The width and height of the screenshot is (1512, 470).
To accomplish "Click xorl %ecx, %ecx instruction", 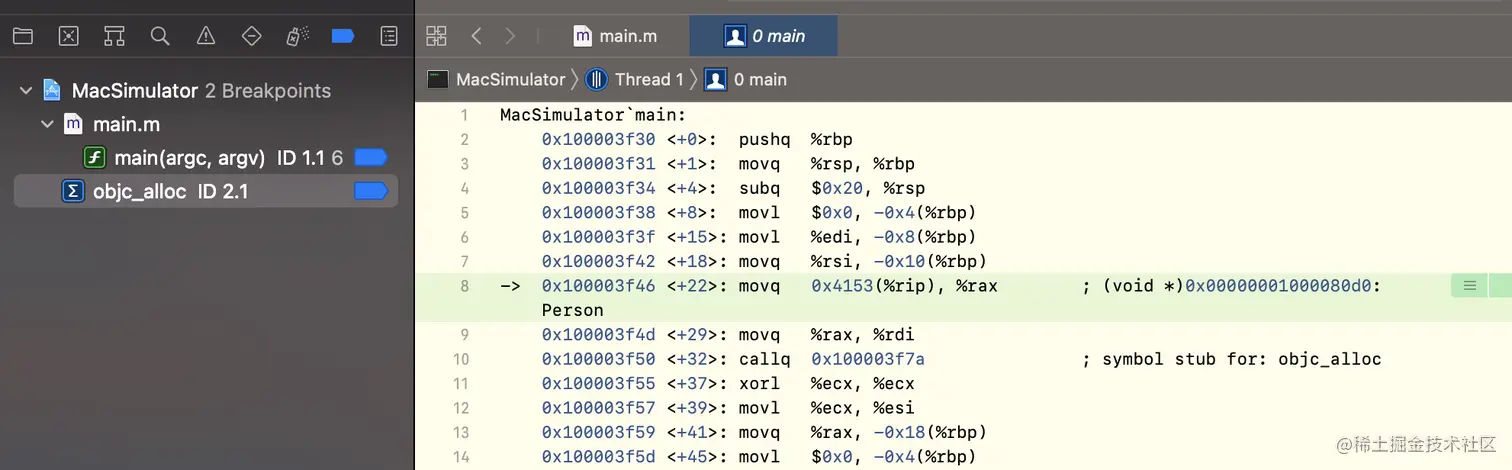I will coord(827,384).
